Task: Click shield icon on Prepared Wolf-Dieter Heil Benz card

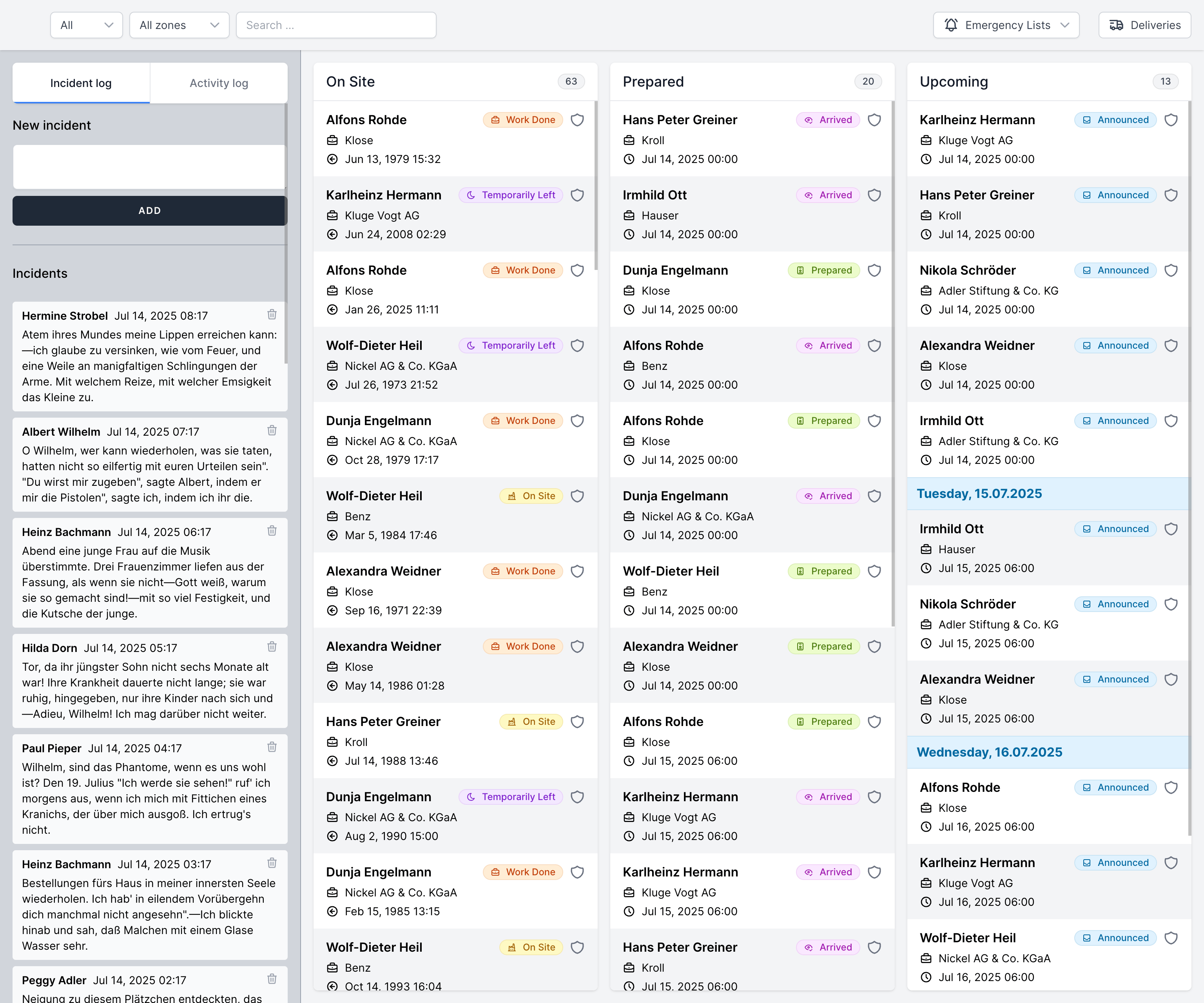Action: coord(874,571)
